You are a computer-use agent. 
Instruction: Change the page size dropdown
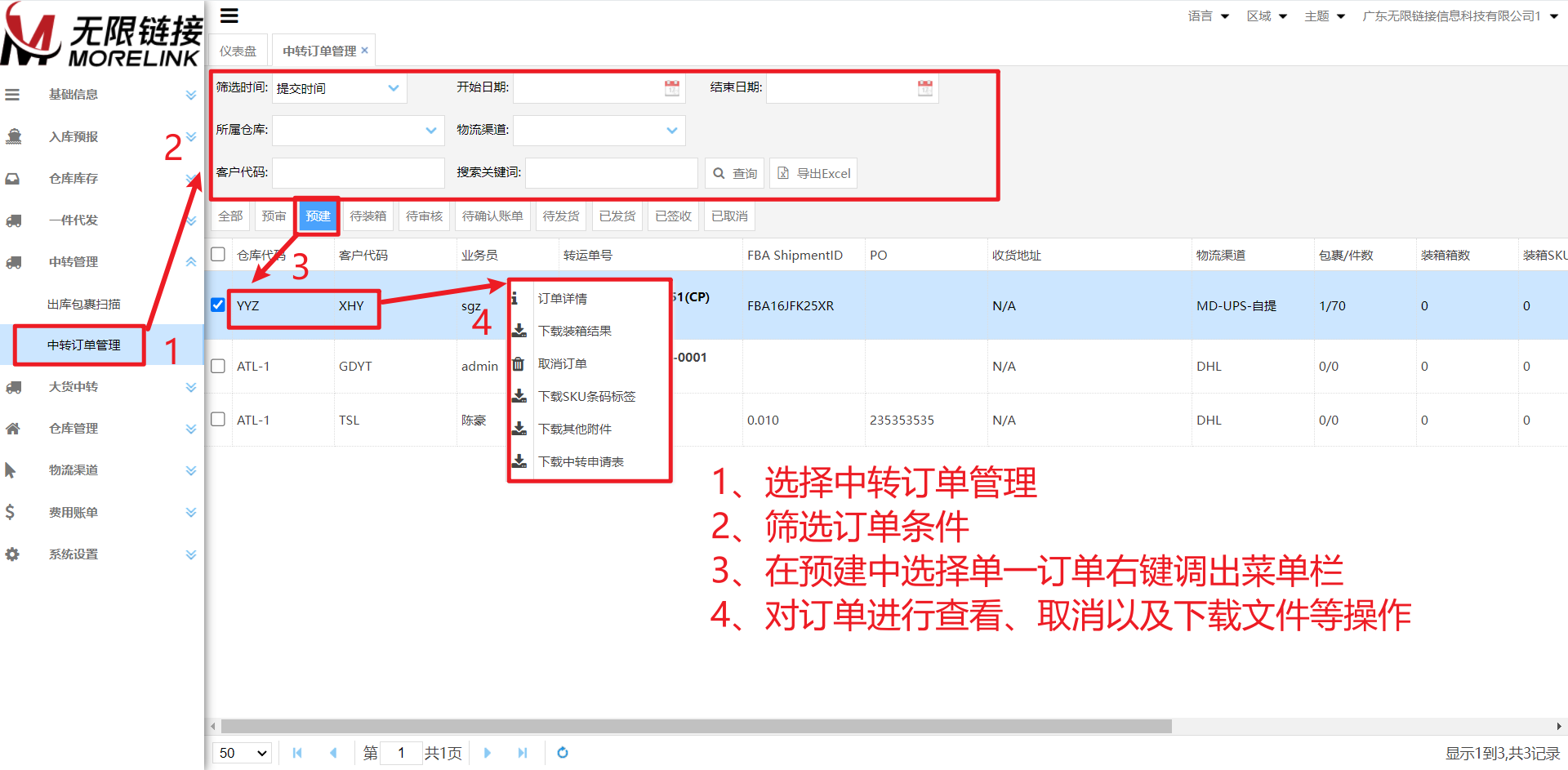[243, 753]
